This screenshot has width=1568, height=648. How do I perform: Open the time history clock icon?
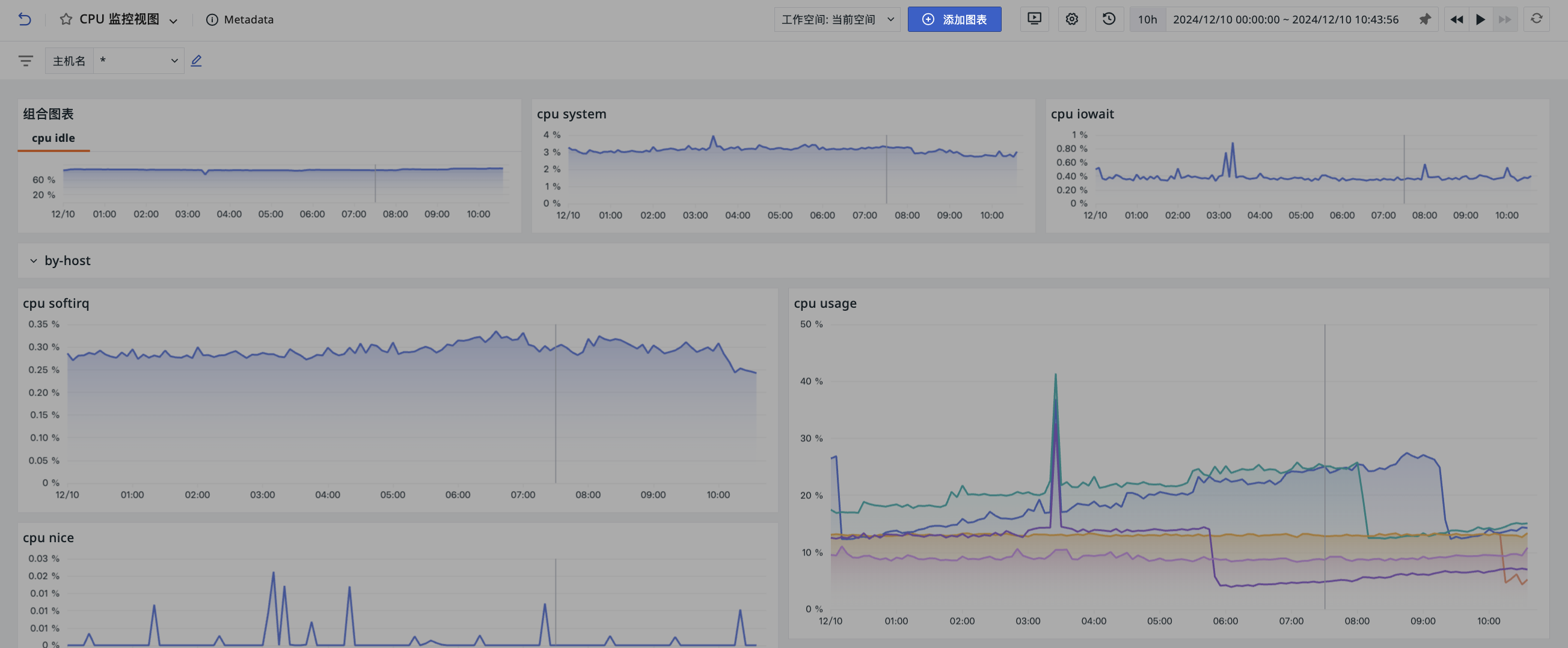tap(1109, 19)
